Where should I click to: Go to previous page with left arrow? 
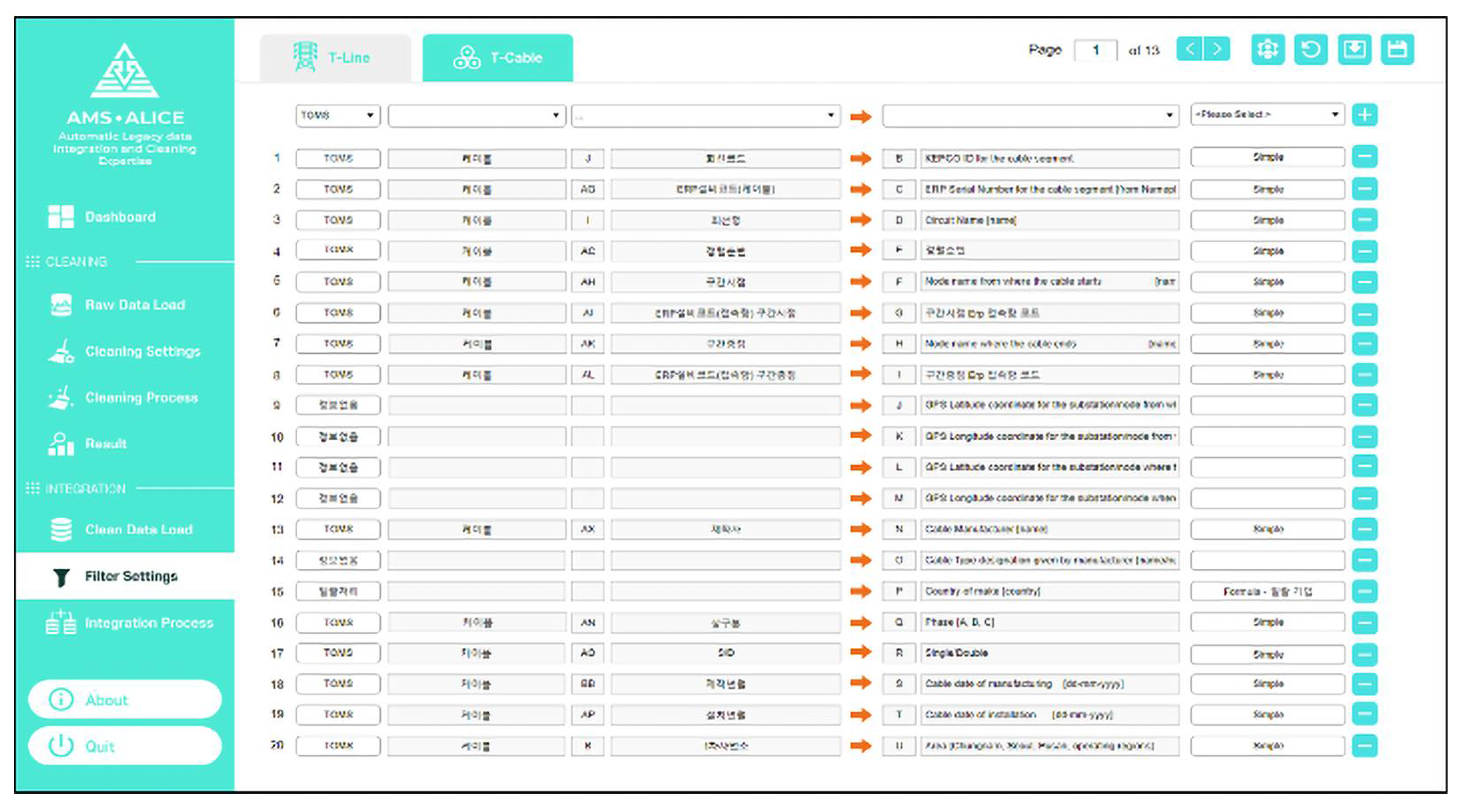1189,49
